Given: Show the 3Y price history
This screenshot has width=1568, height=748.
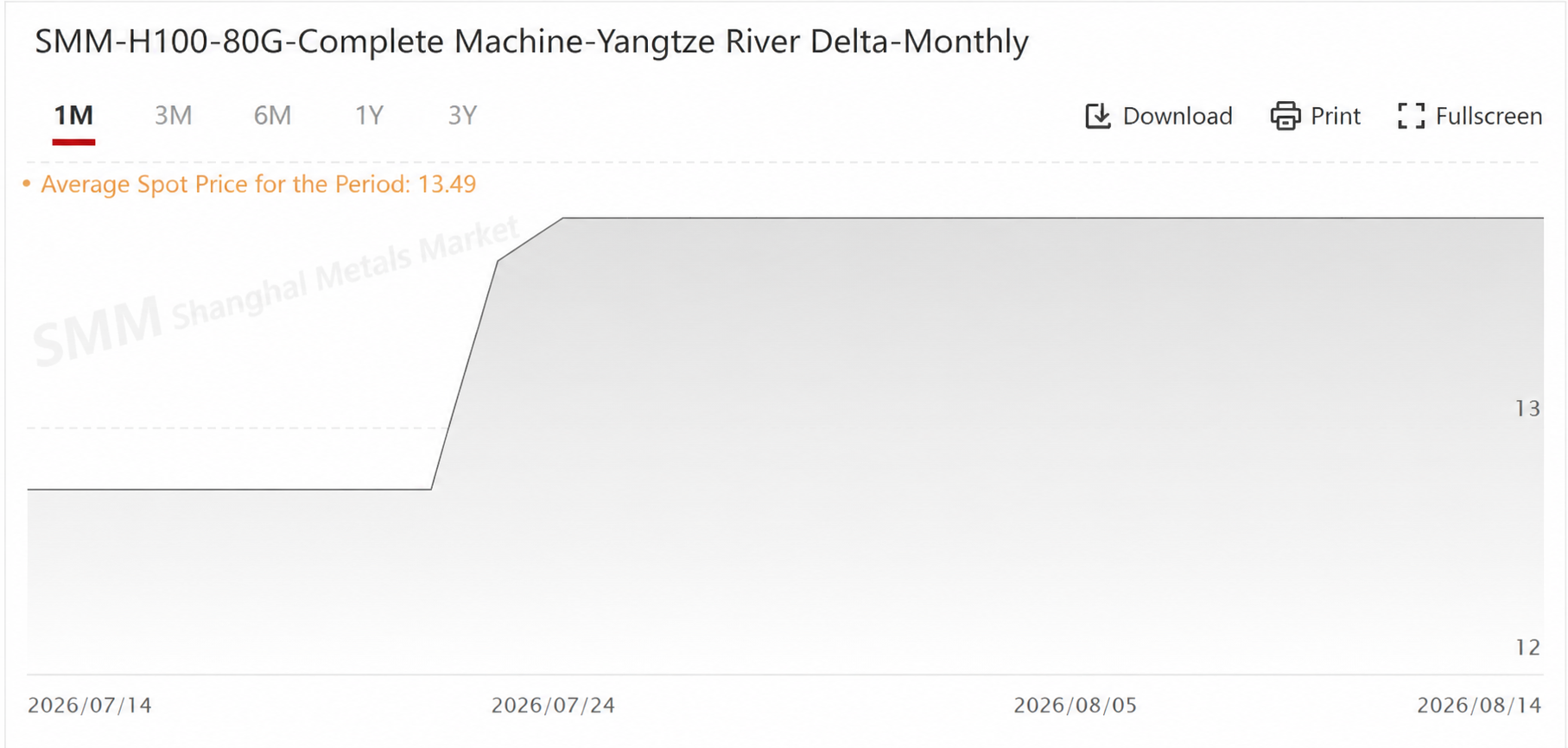Looking at the screenshot, I should [462, 116].
